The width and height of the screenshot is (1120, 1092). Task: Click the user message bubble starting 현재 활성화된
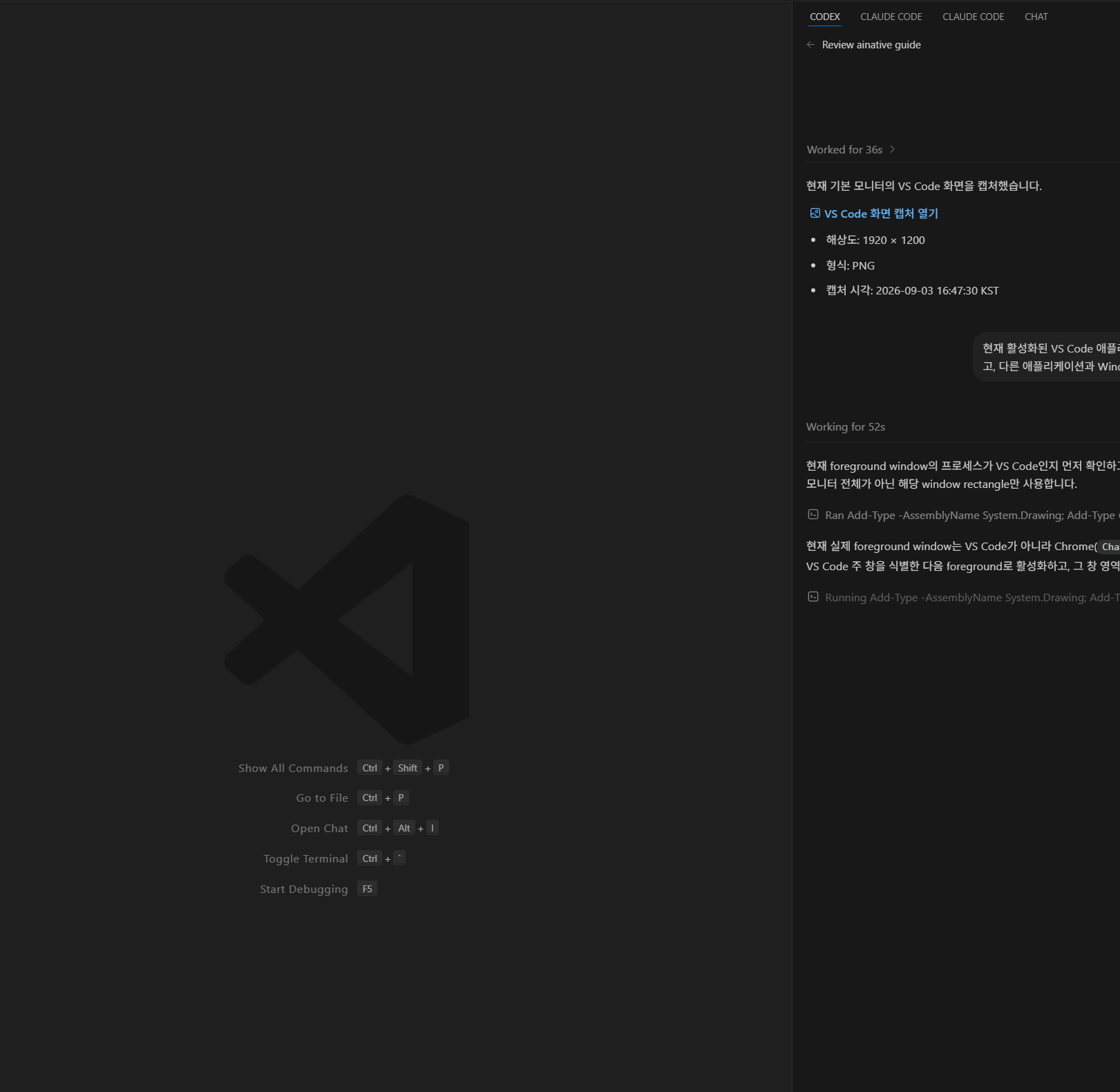1047,357
